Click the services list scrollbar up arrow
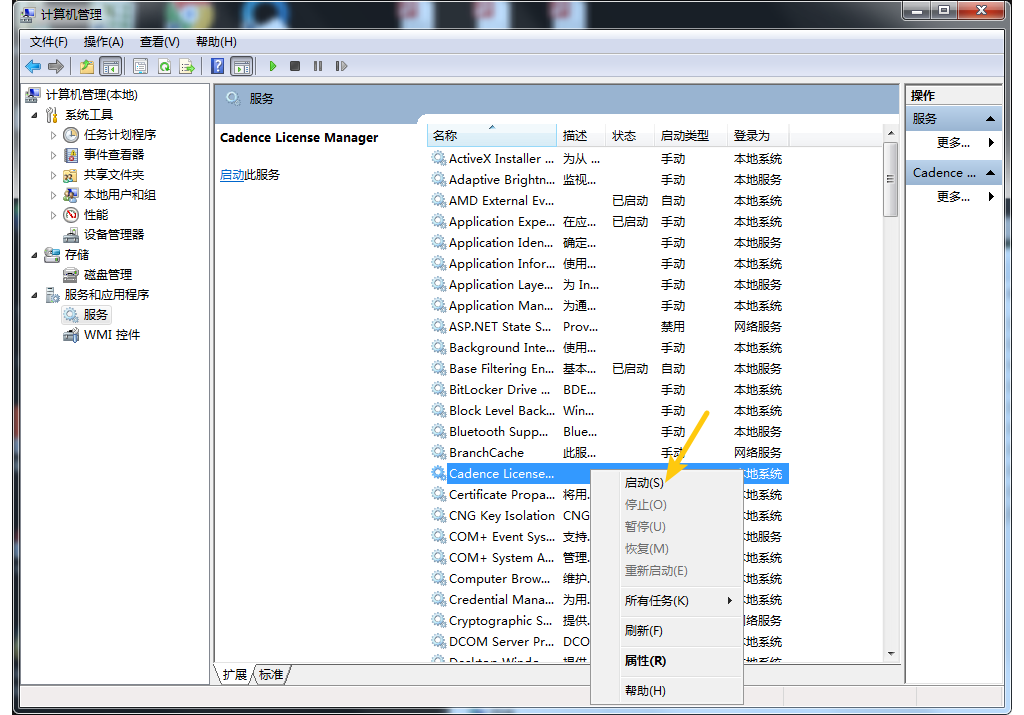1024x715 pixels. [891, 133]
